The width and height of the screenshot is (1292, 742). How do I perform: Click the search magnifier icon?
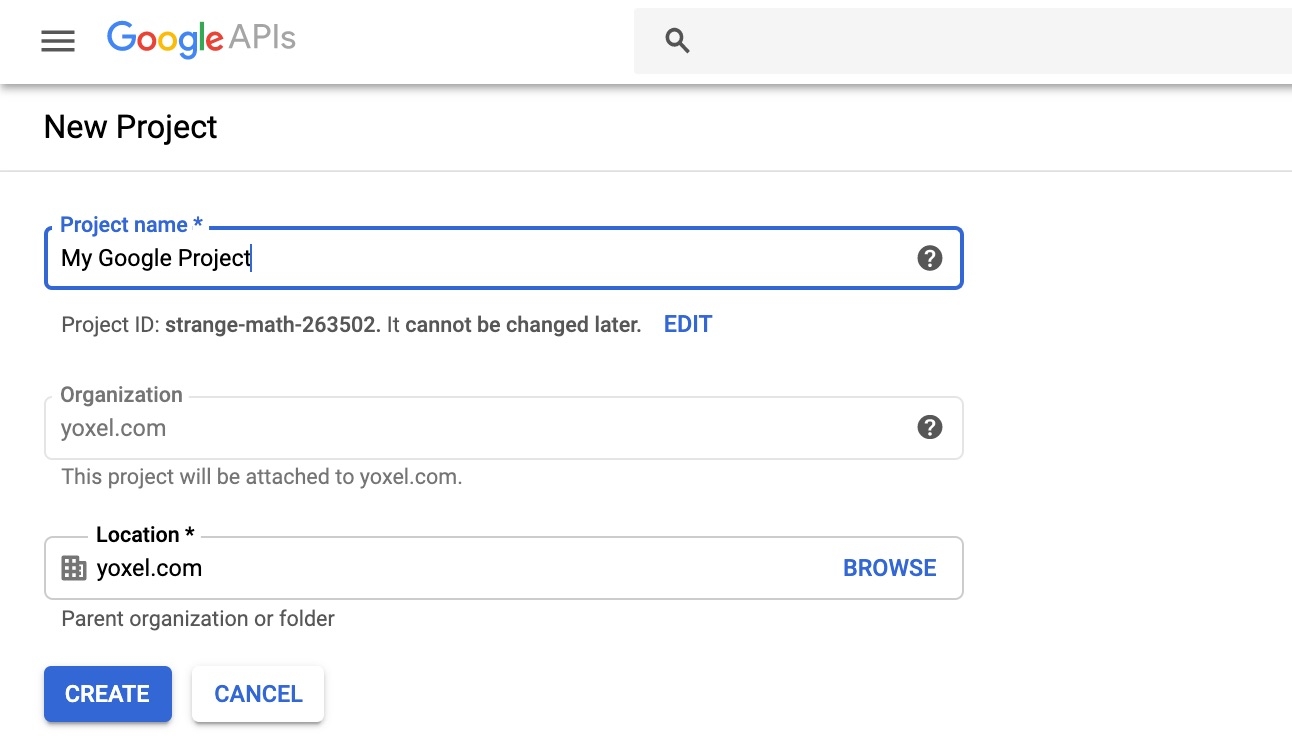click(x=677, y=40)
